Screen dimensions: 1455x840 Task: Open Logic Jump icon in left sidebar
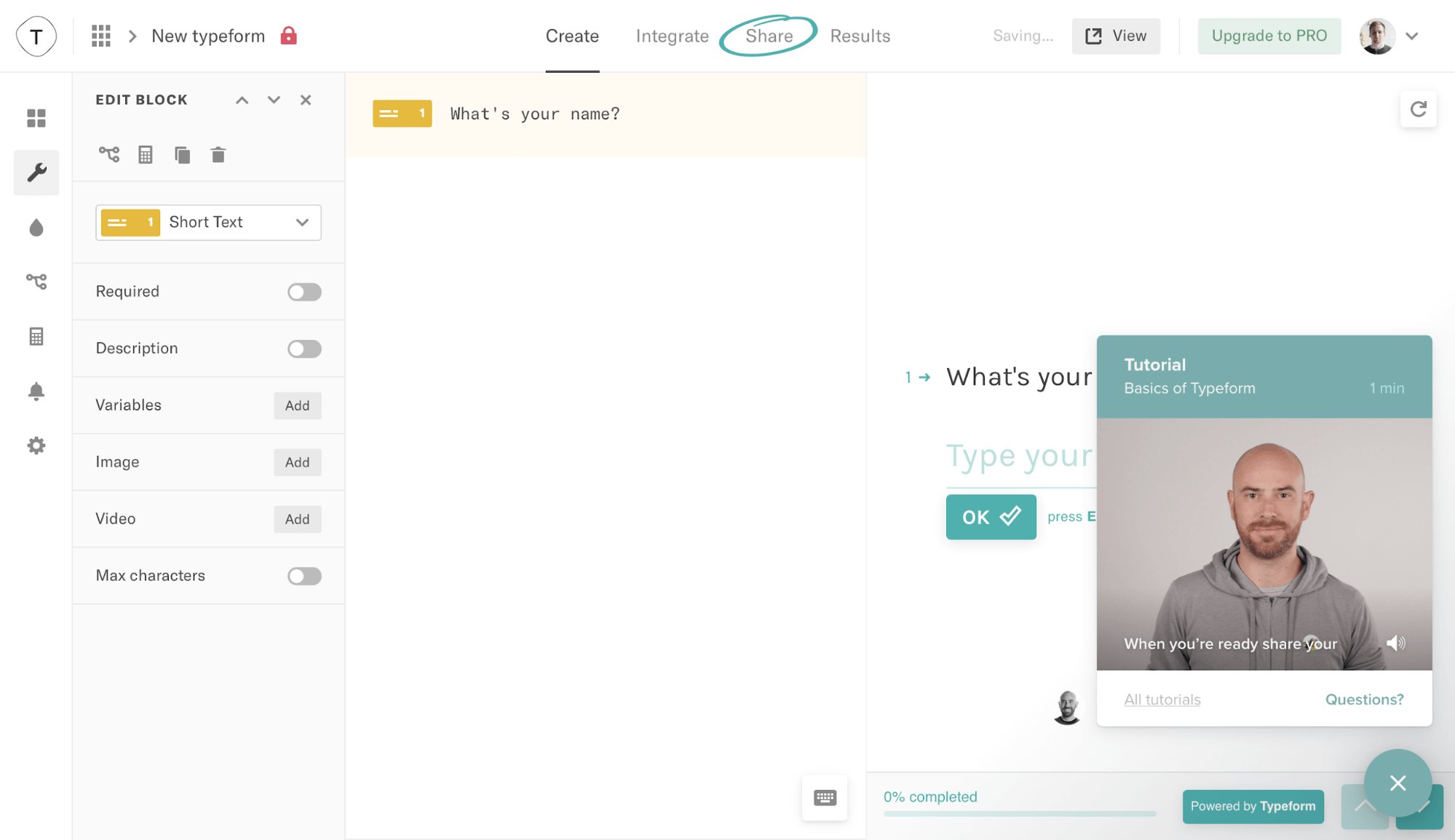36,281
